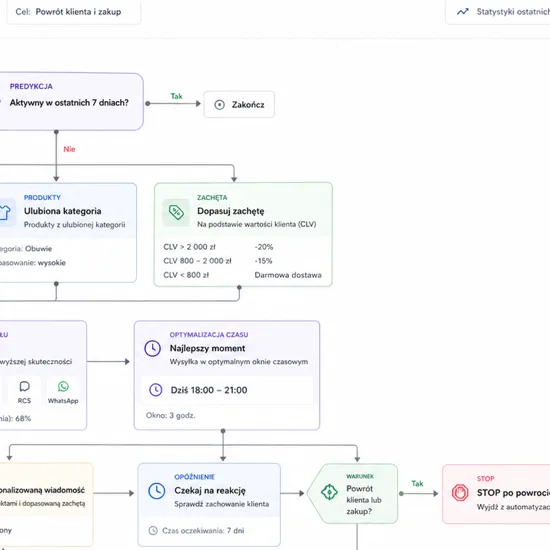Click the clock icon beside Najlepszy moment
This screenshot has width=550, height=550.
[x=153, y=348]
